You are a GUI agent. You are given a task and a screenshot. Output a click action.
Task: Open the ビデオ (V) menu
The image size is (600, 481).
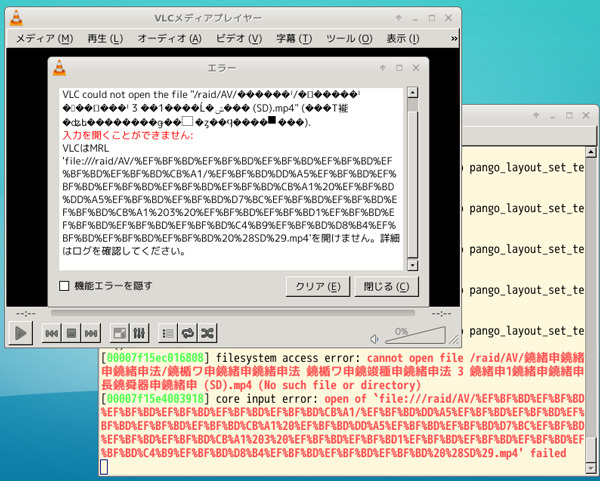click(x=239, y=39)
